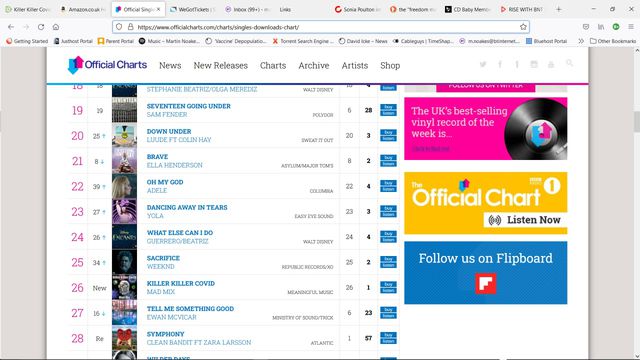
Task: Open Official Charts Twitter icon in header
Action: 483,64
